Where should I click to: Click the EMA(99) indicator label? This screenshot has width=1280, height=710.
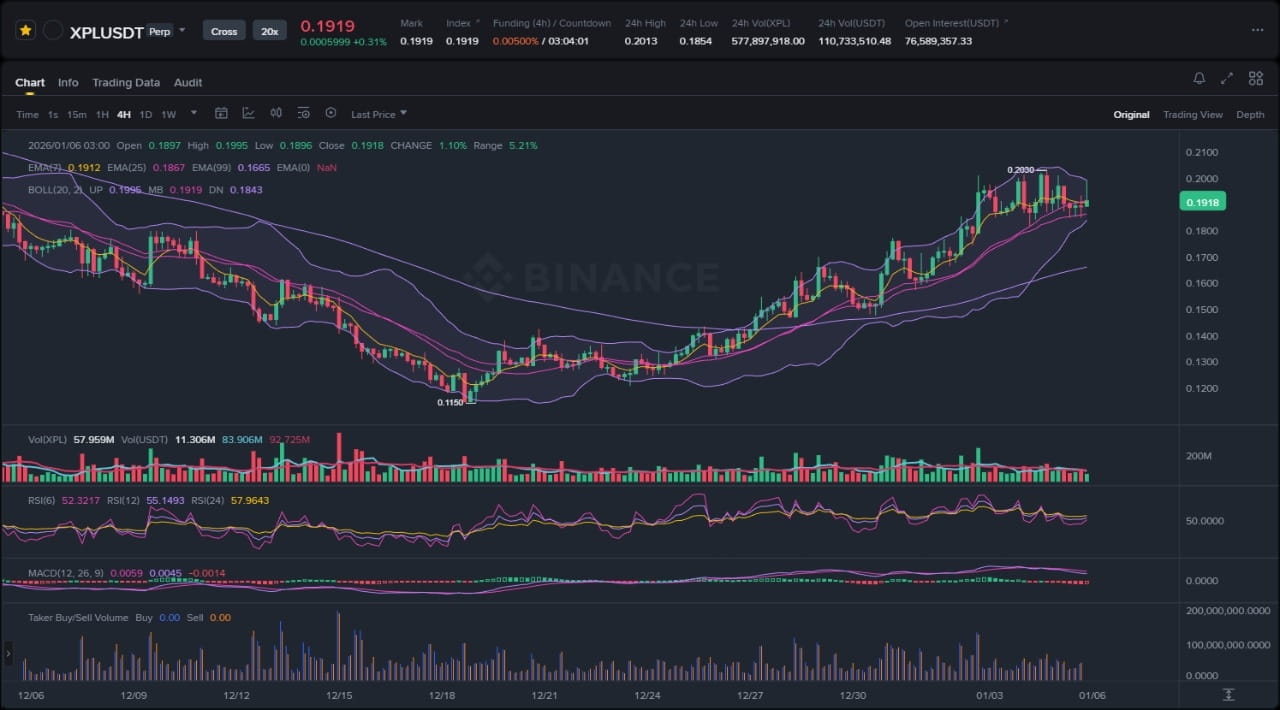(212, 168)
